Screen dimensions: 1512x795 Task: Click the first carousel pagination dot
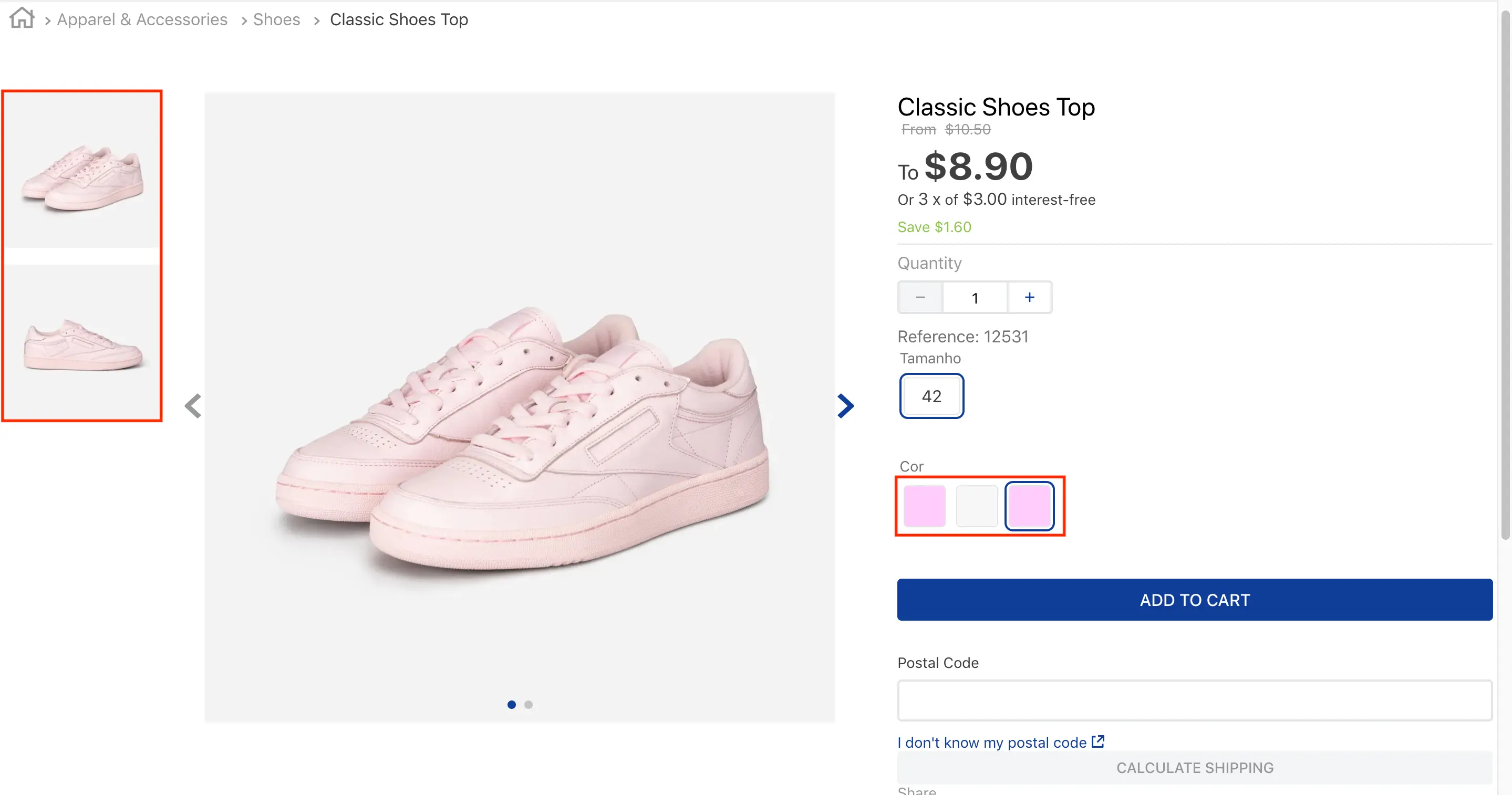[x=511, y=704]
